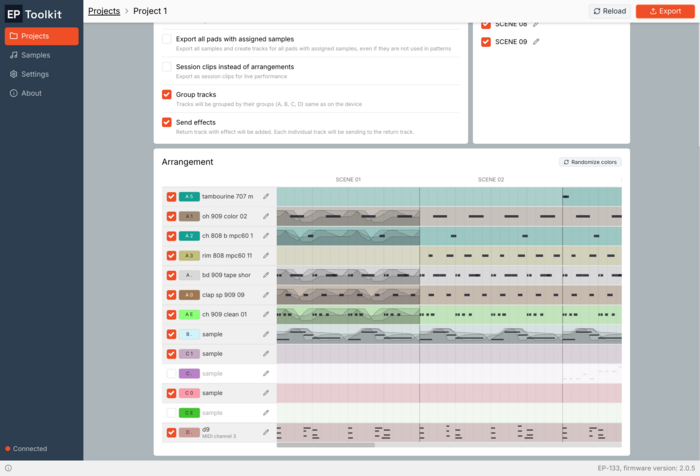Click the pencil icon on unchecked C. sample row
Image resolution: width=700 pixels, height=476 pixels.
coord(266,373)
